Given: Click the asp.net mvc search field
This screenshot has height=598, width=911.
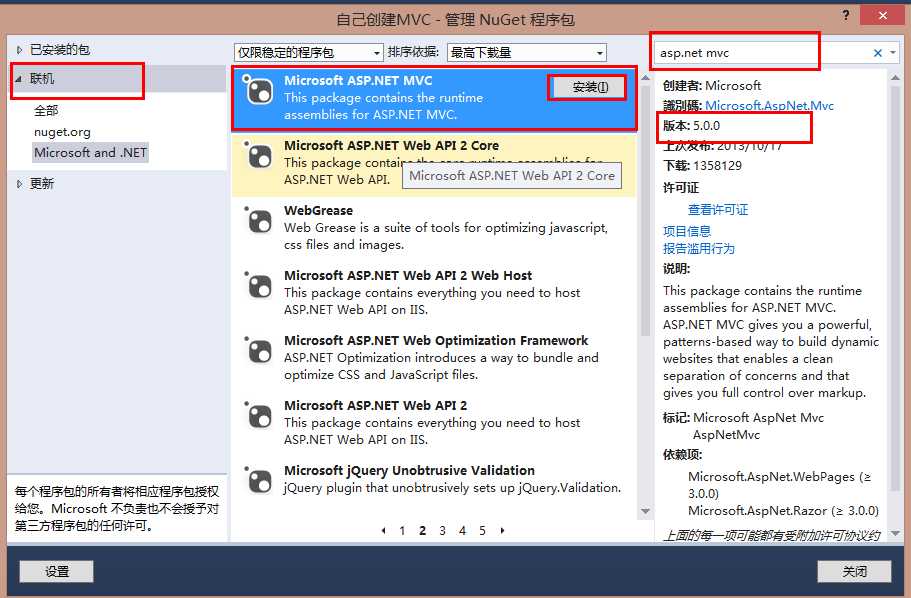Looking at the screenshot, I should coord(762,53).
